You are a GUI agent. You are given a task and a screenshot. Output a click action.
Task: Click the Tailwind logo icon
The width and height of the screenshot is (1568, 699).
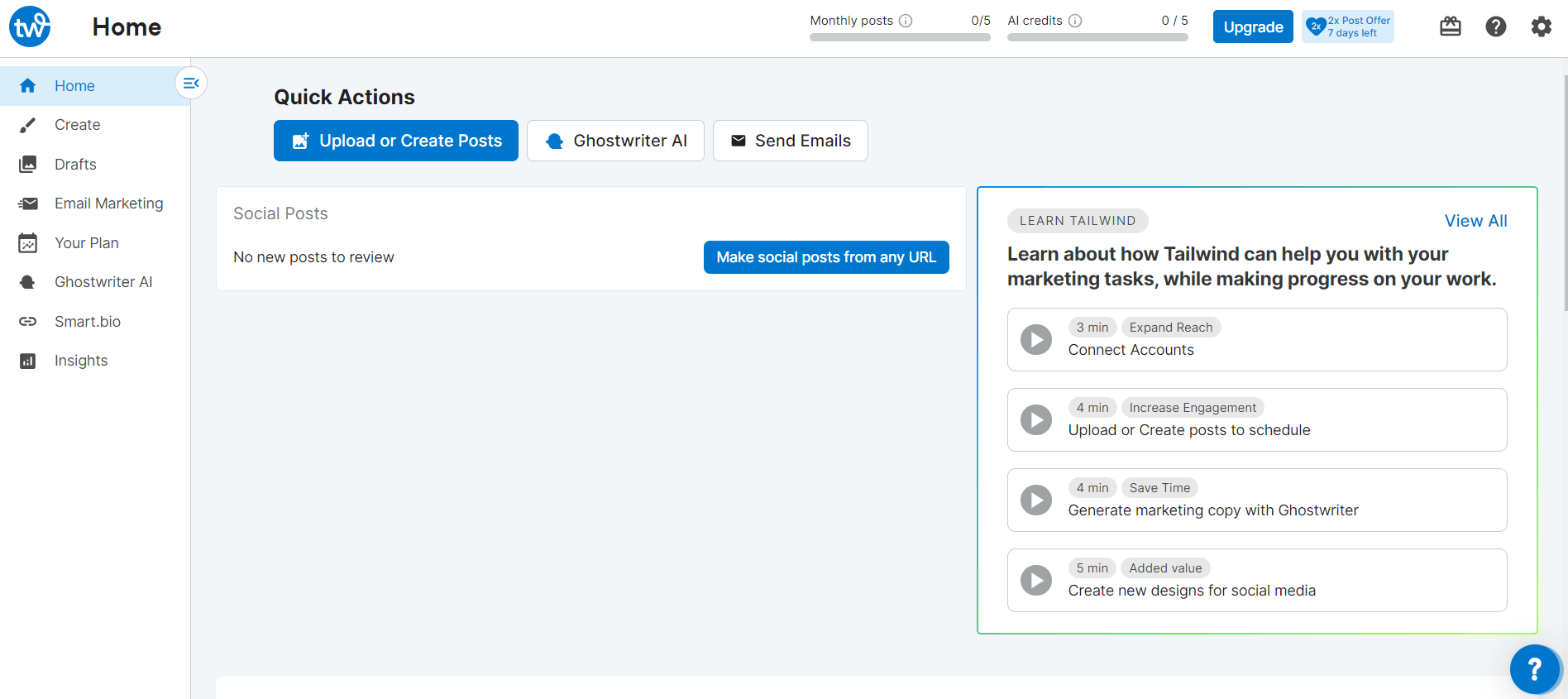(30, 26)
